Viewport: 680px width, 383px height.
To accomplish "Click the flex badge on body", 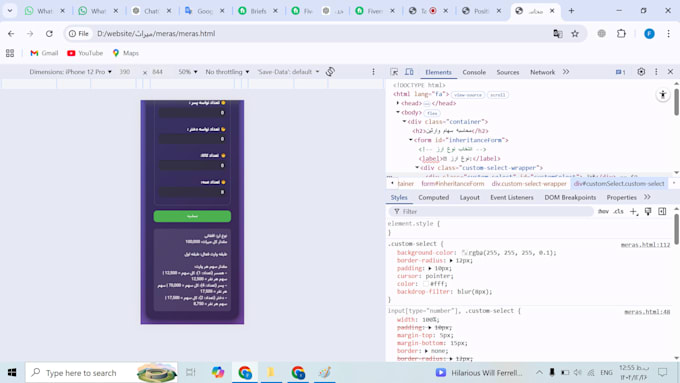I will tap(432, 113).
